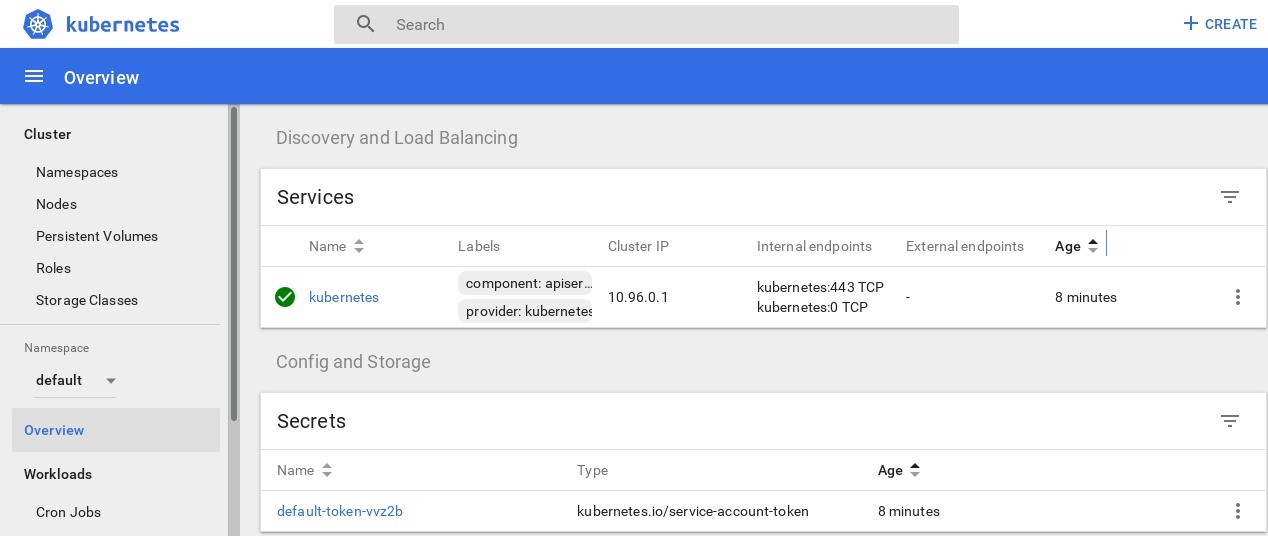This screenshot has width=1268, height=536.
Task: Click the Cluster sidebar heading
Action: point(47,134)
